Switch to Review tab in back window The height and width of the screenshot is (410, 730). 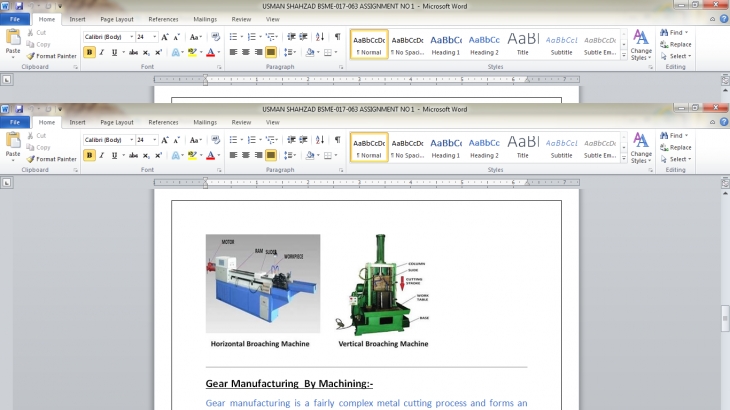241,20
